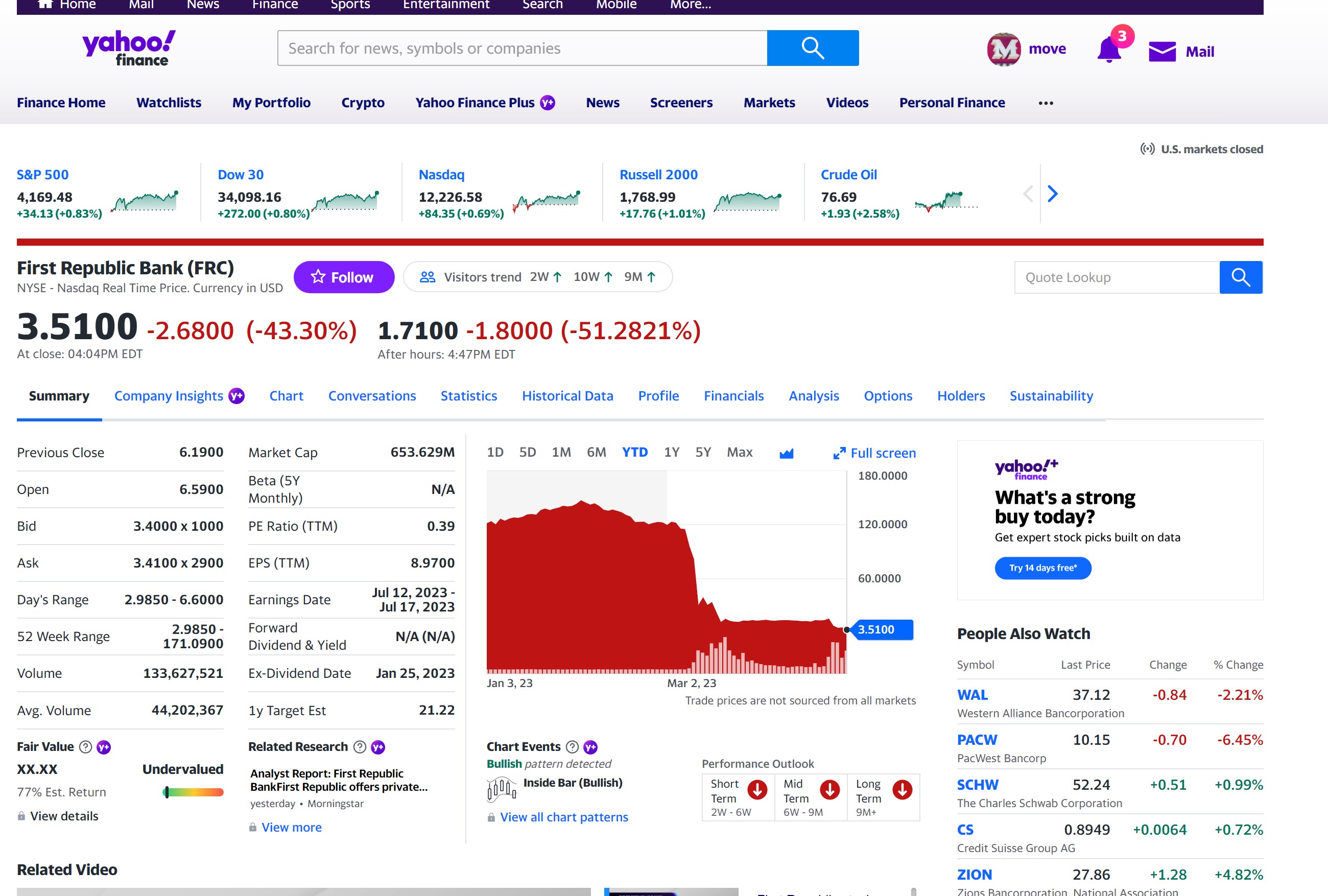Viewport: 1328px width, 896px height.
Task: Click the Home icon in the top bar
Action: [x=45, y=5]
